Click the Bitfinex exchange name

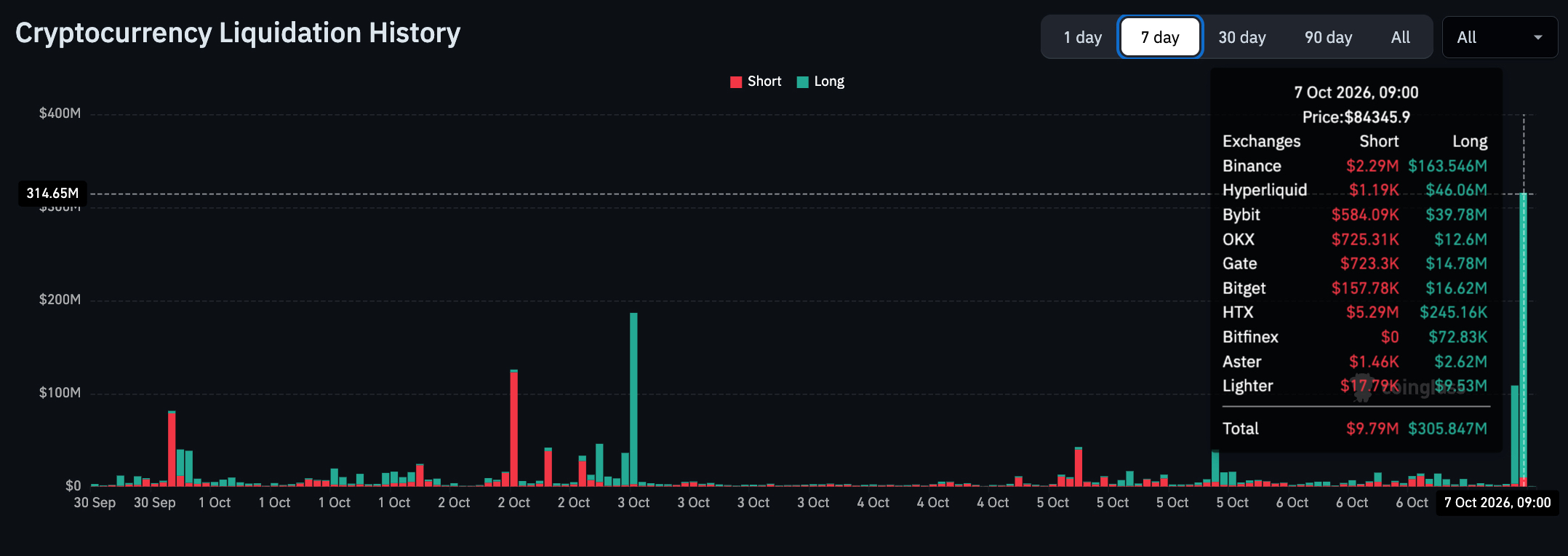click(1250, 337)
